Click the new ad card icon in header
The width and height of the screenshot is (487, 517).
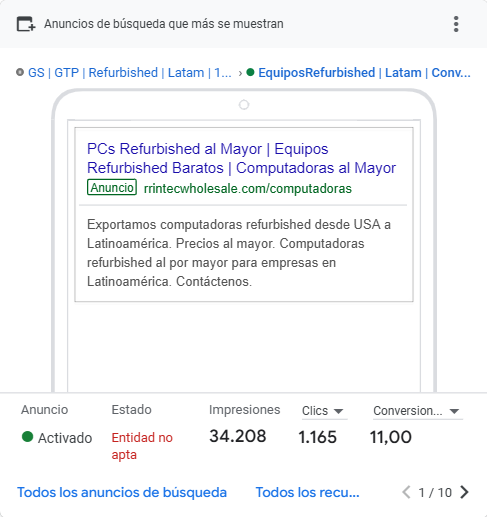point(26,24)
